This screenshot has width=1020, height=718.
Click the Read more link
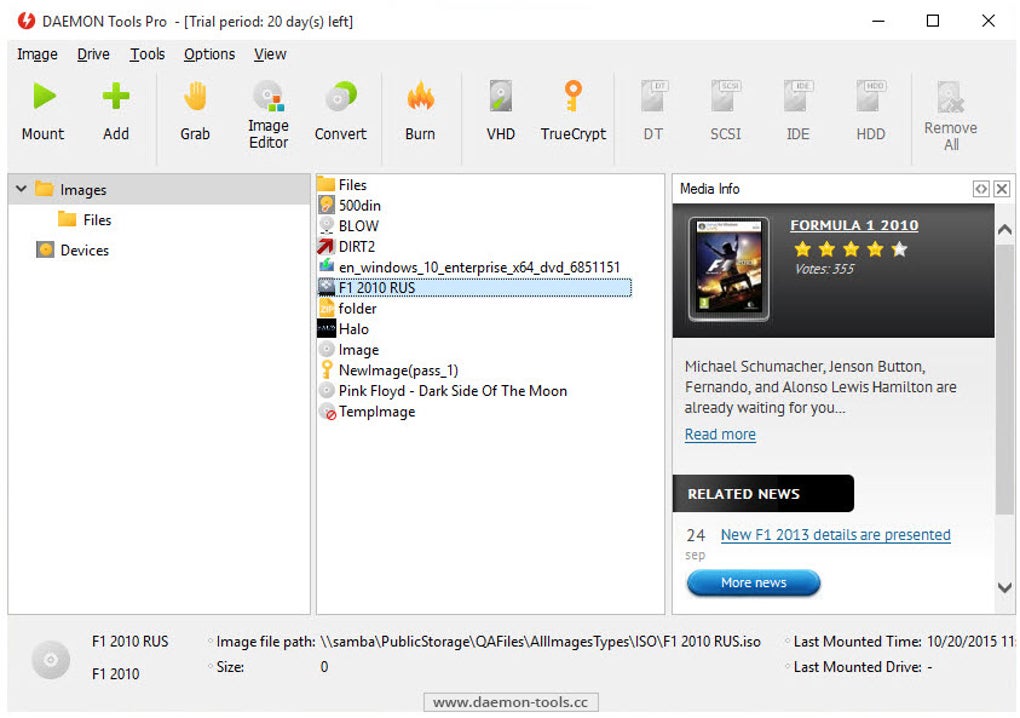click(720, 434)
